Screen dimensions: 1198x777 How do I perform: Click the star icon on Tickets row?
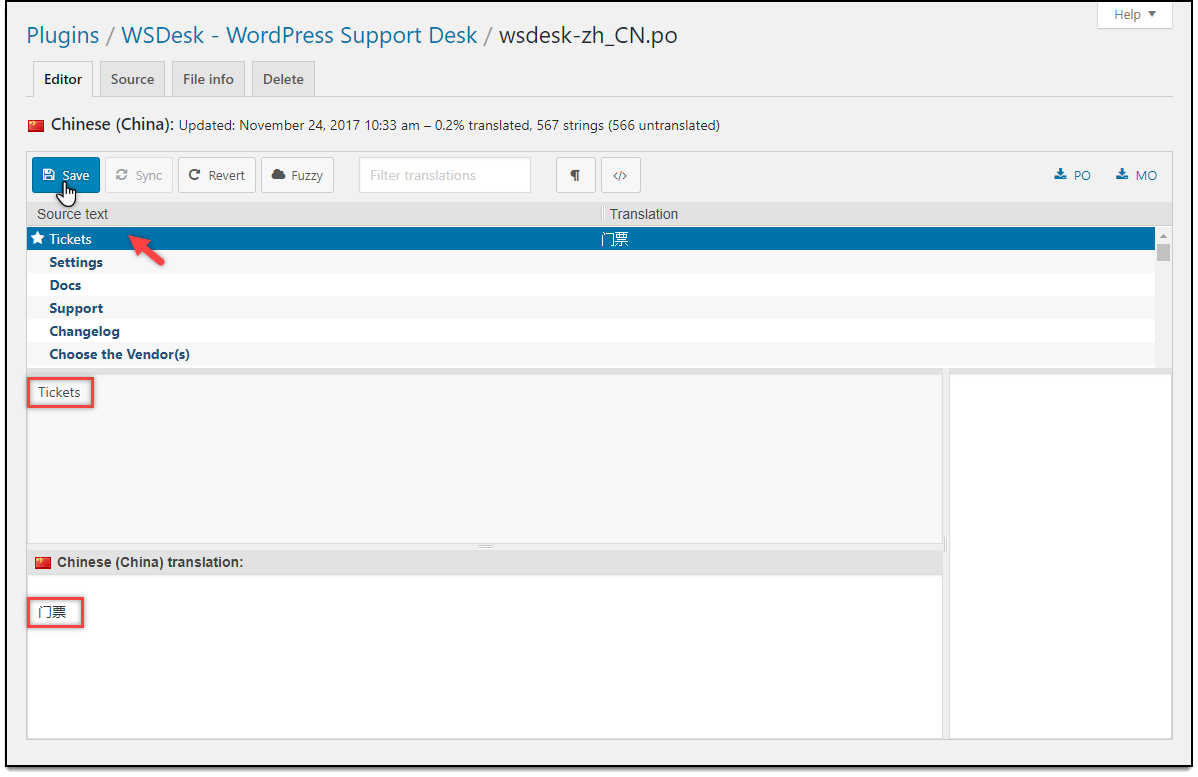point(37,238)
